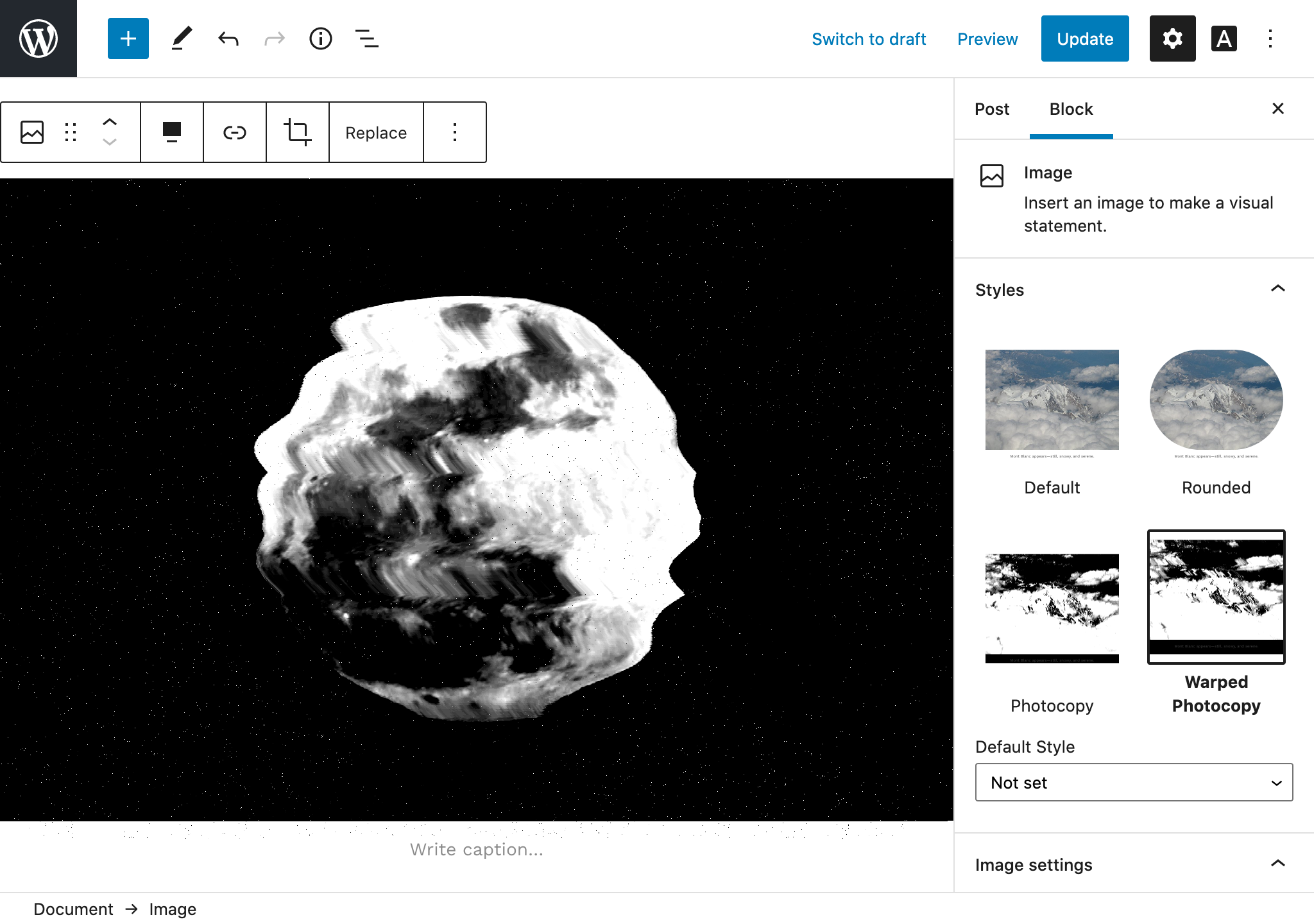Open the block inserter plus button
This screenshot has height=924, width=1314.
click(128, 38)
